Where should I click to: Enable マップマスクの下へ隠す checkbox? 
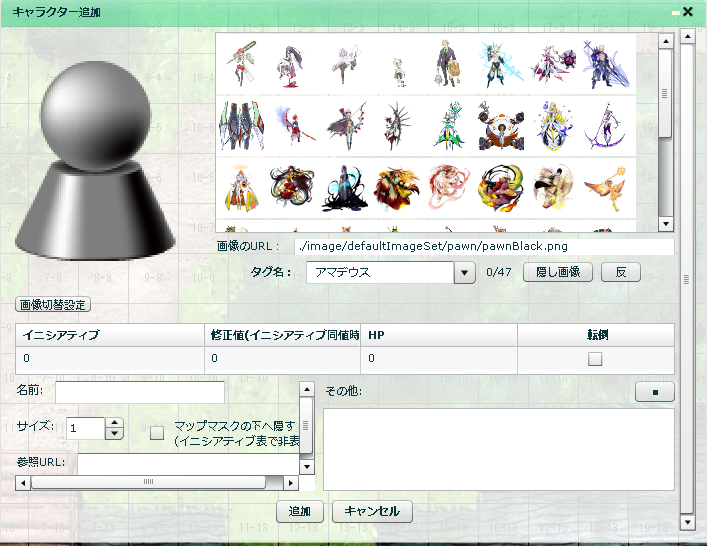[x=157, y=433]
